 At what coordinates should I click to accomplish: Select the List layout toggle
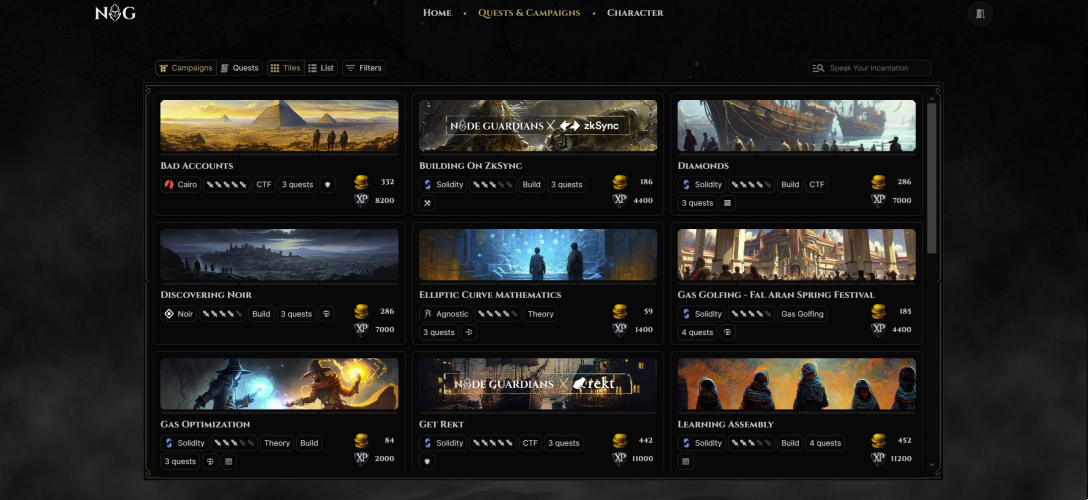321,68
